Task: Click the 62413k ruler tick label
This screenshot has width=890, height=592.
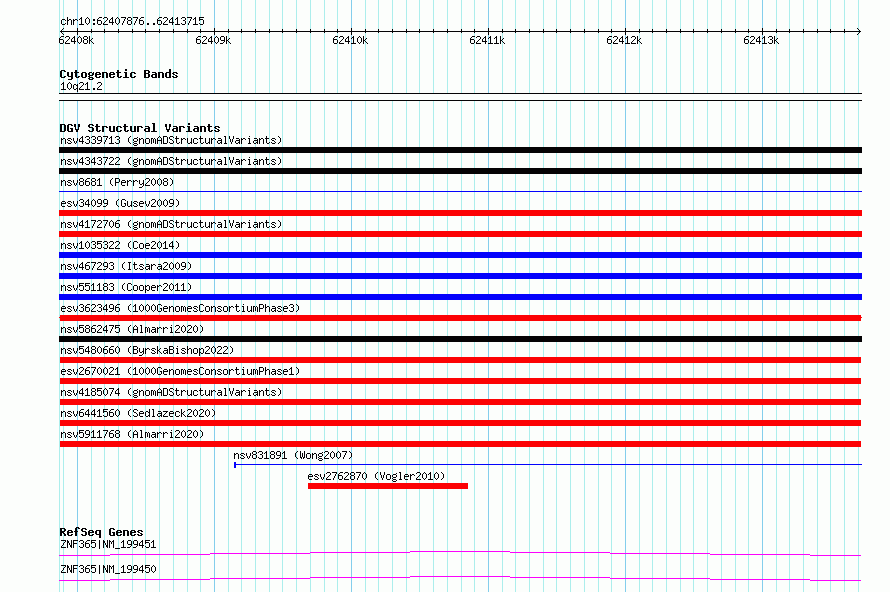Action: click(761, 40)
